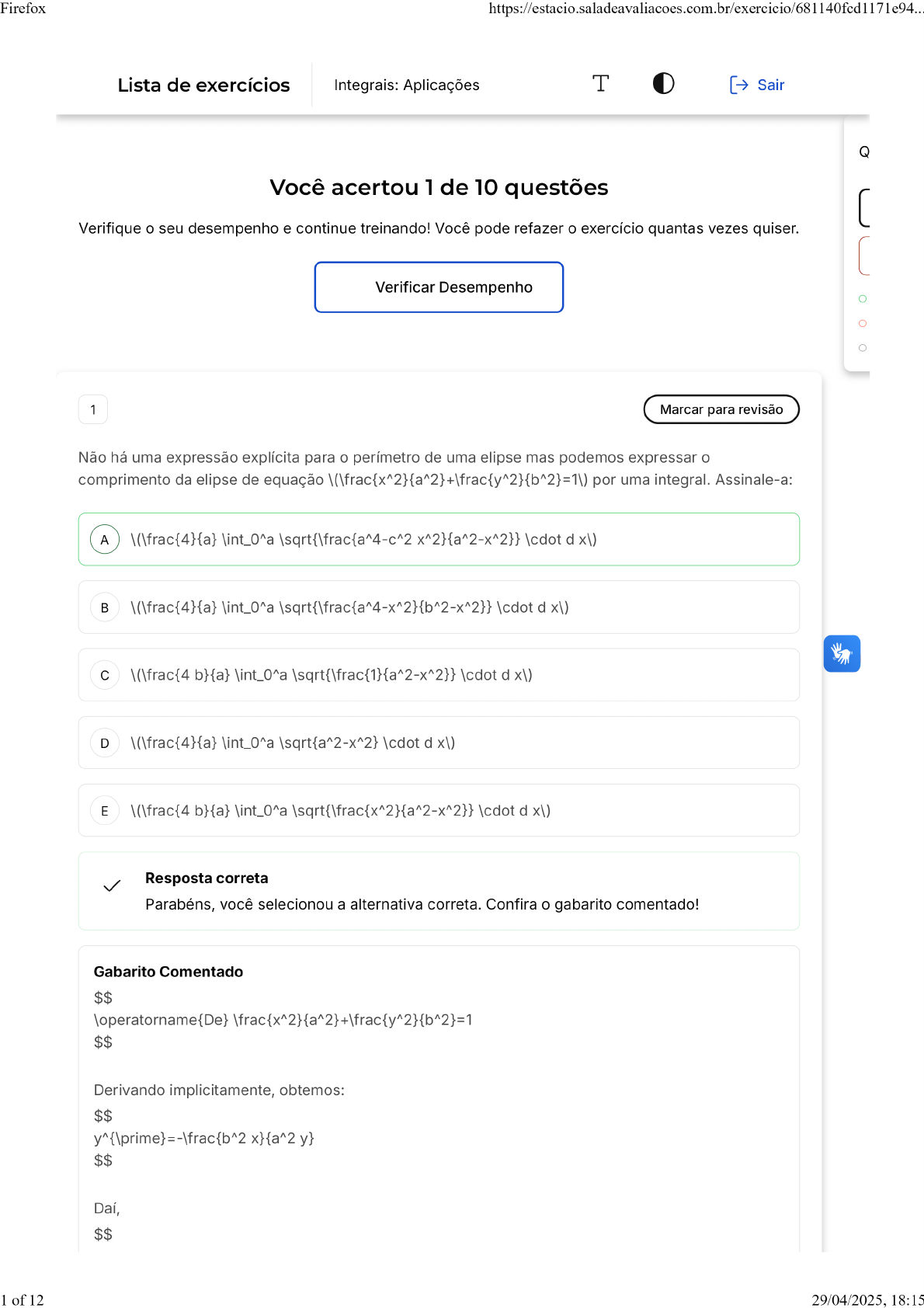
Task: Open the blue sign-language accessibility widget
Action: [x=842, y=653]
